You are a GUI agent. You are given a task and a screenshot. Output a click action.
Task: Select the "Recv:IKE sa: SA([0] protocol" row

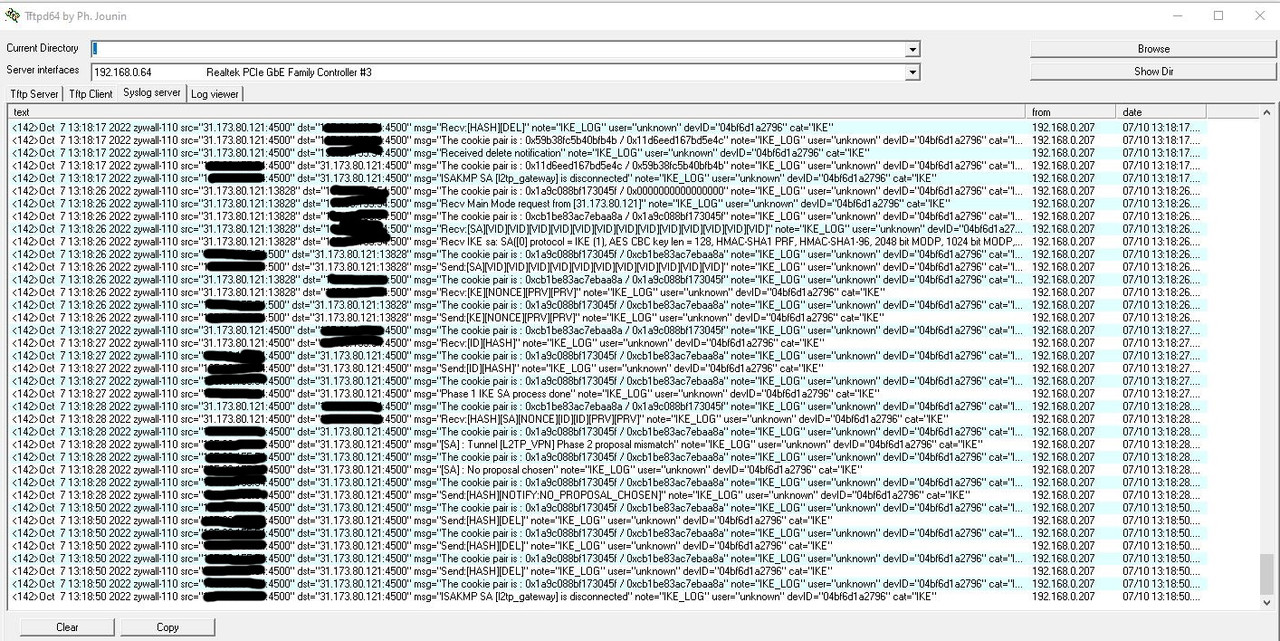tap(607, 241)
